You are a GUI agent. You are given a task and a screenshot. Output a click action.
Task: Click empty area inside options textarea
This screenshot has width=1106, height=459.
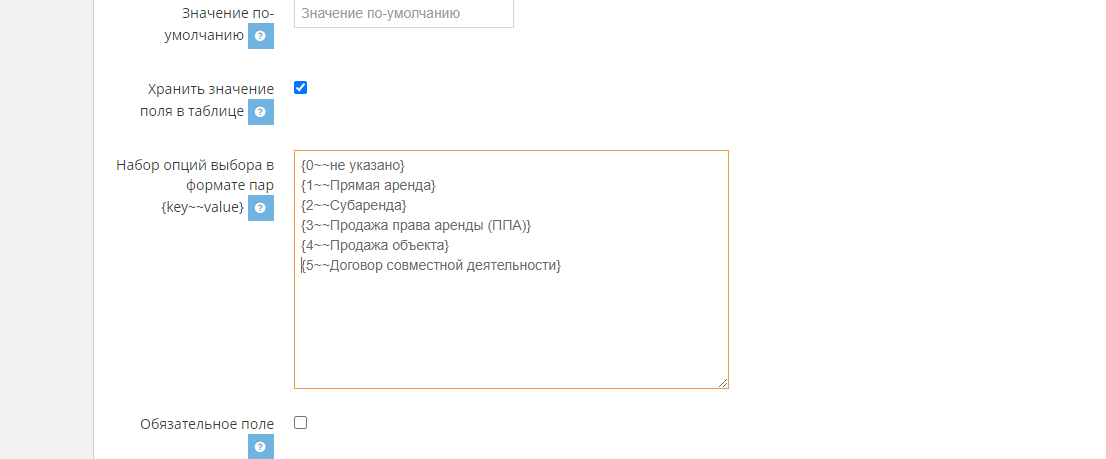point(511,331)
